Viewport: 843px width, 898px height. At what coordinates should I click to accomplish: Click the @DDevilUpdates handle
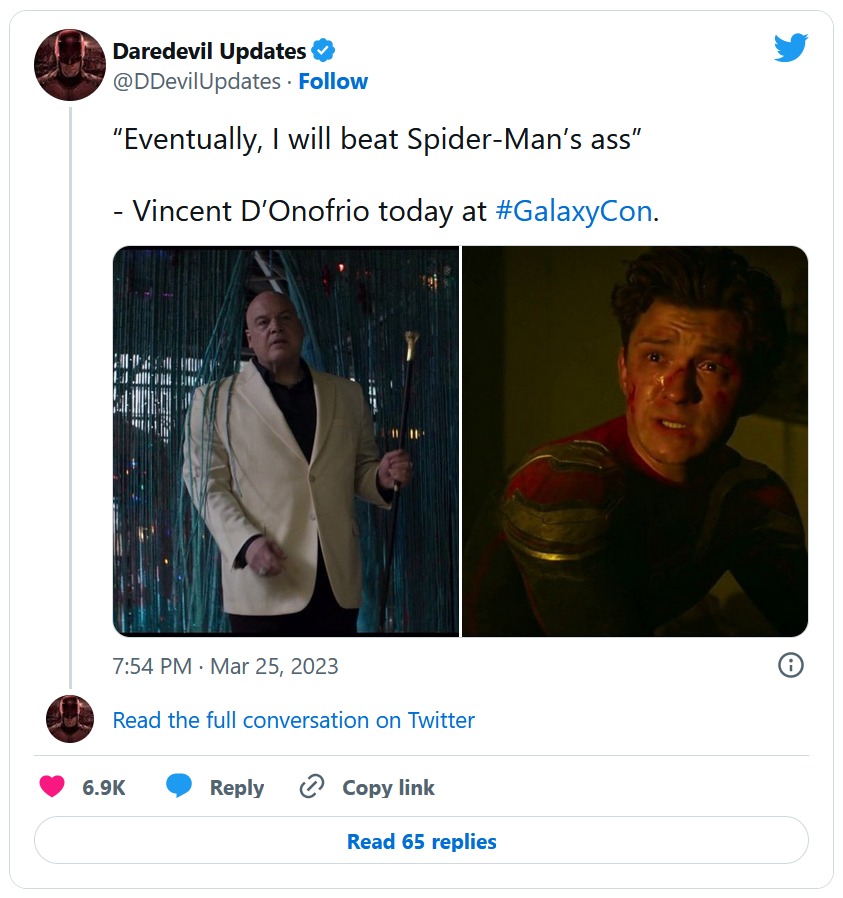(x=196, y=82)
